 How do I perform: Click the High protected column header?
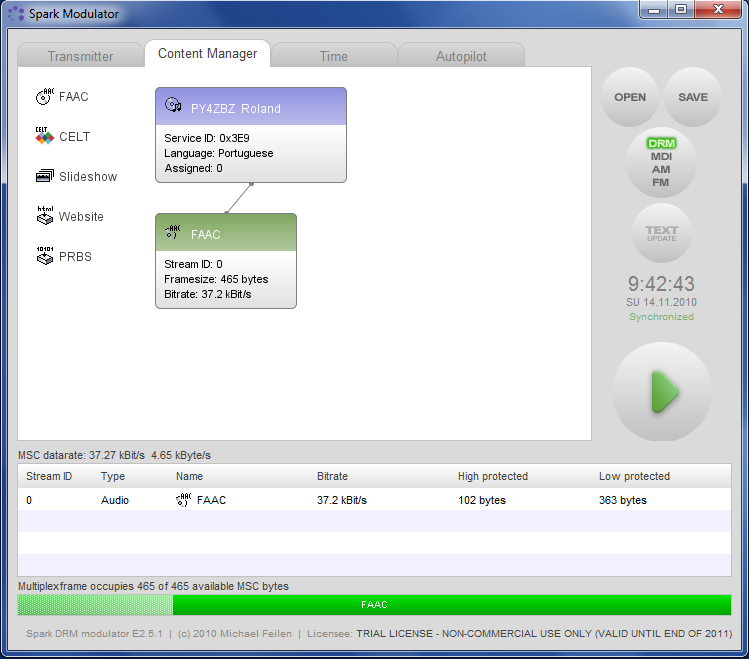click(492, 476)
